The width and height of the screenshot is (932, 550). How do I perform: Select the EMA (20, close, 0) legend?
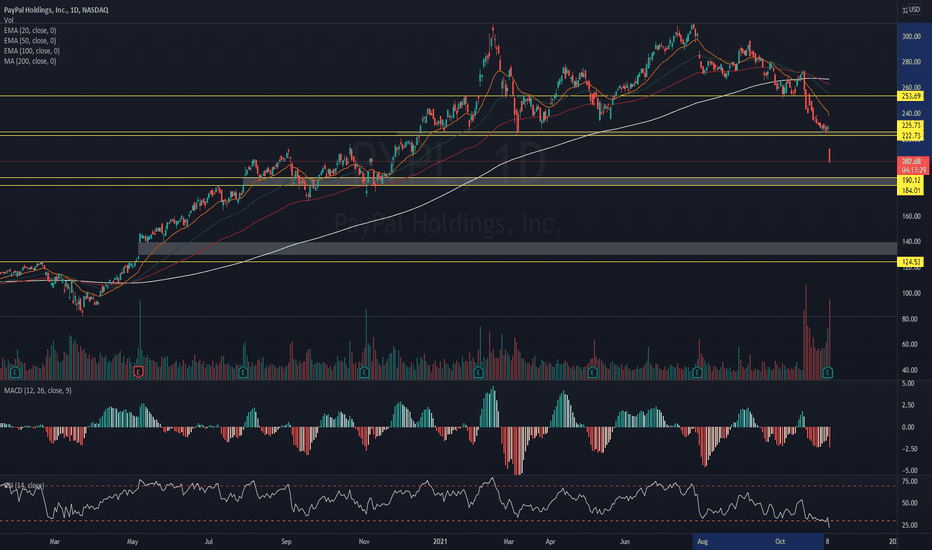pyautogui.click(x=30, y=30)
